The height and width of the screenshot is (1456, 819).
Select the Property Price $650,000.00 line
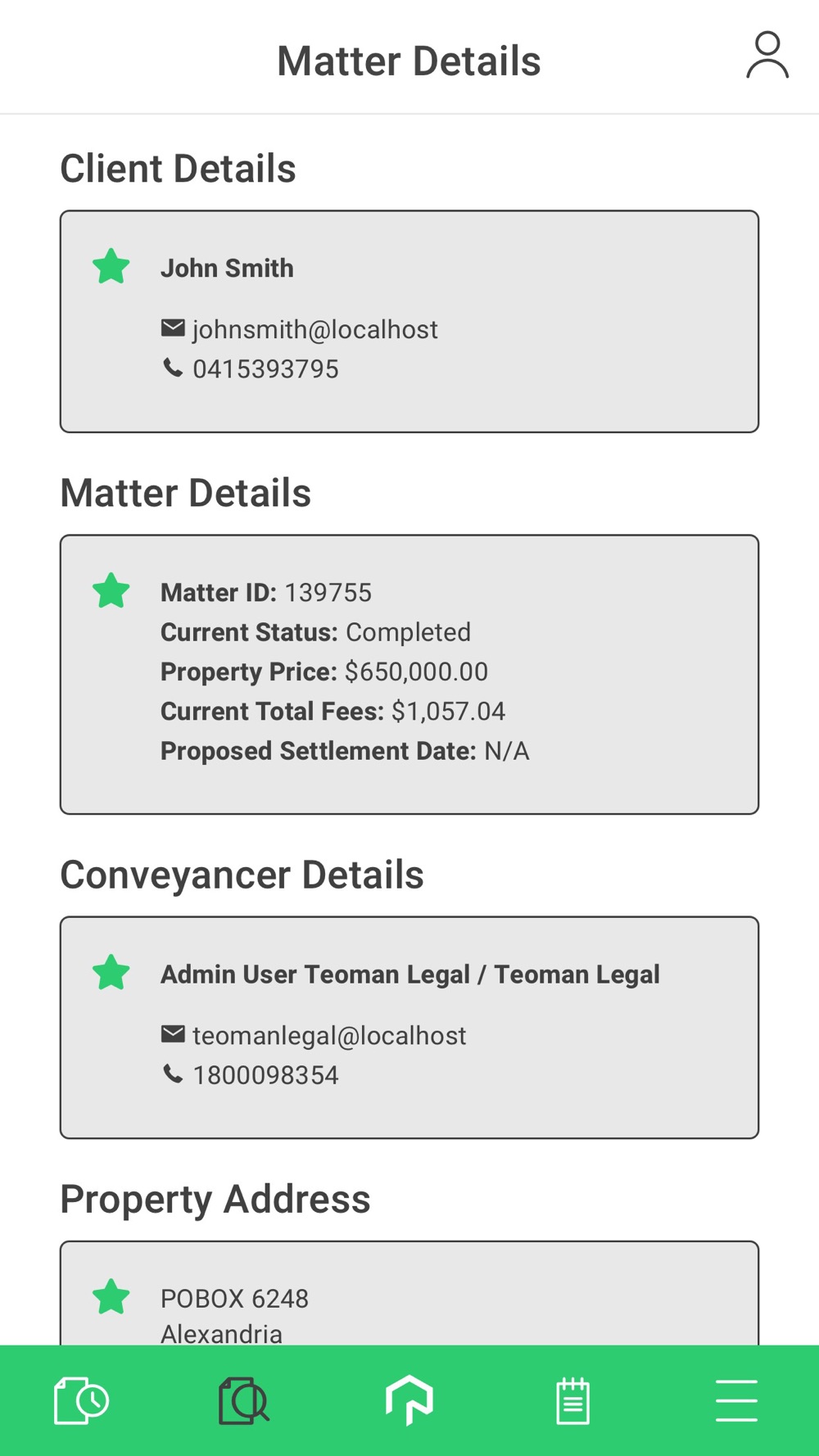coord(324,671)
